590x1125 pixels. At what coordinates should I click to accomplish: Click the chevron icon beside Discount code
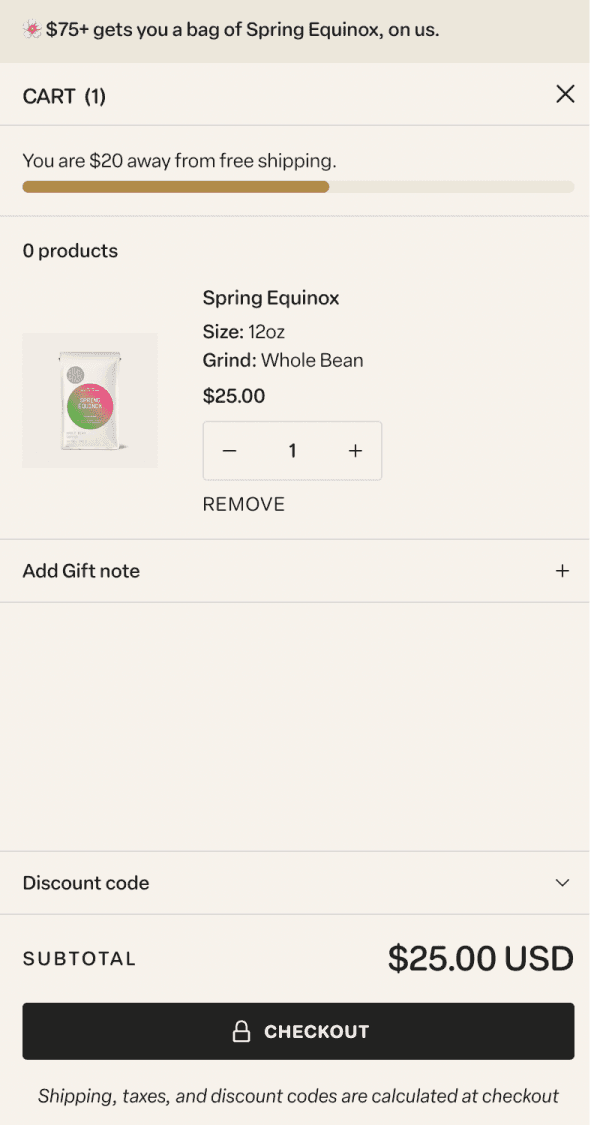tap(562, 883)
